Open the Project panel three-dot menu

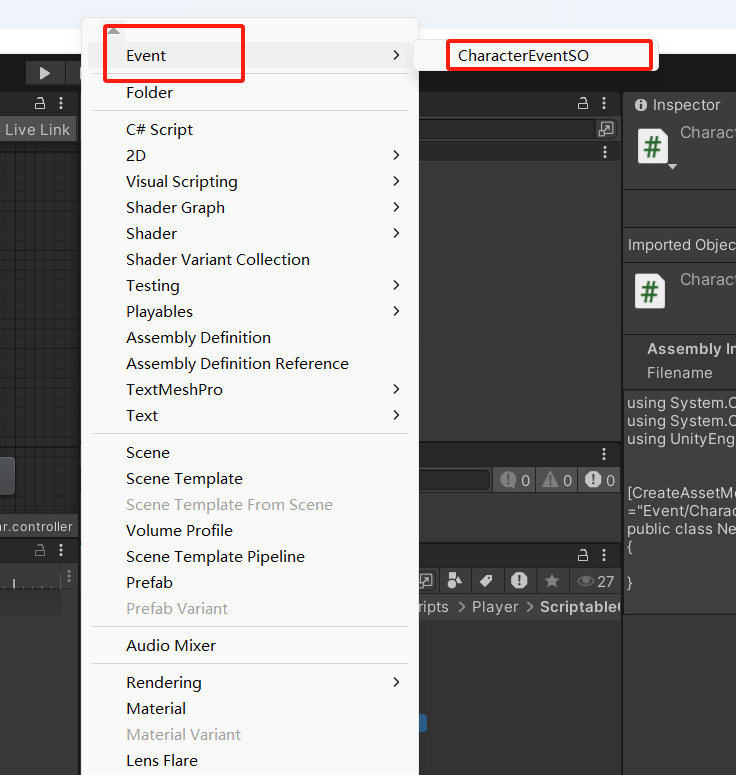[604, 555]
